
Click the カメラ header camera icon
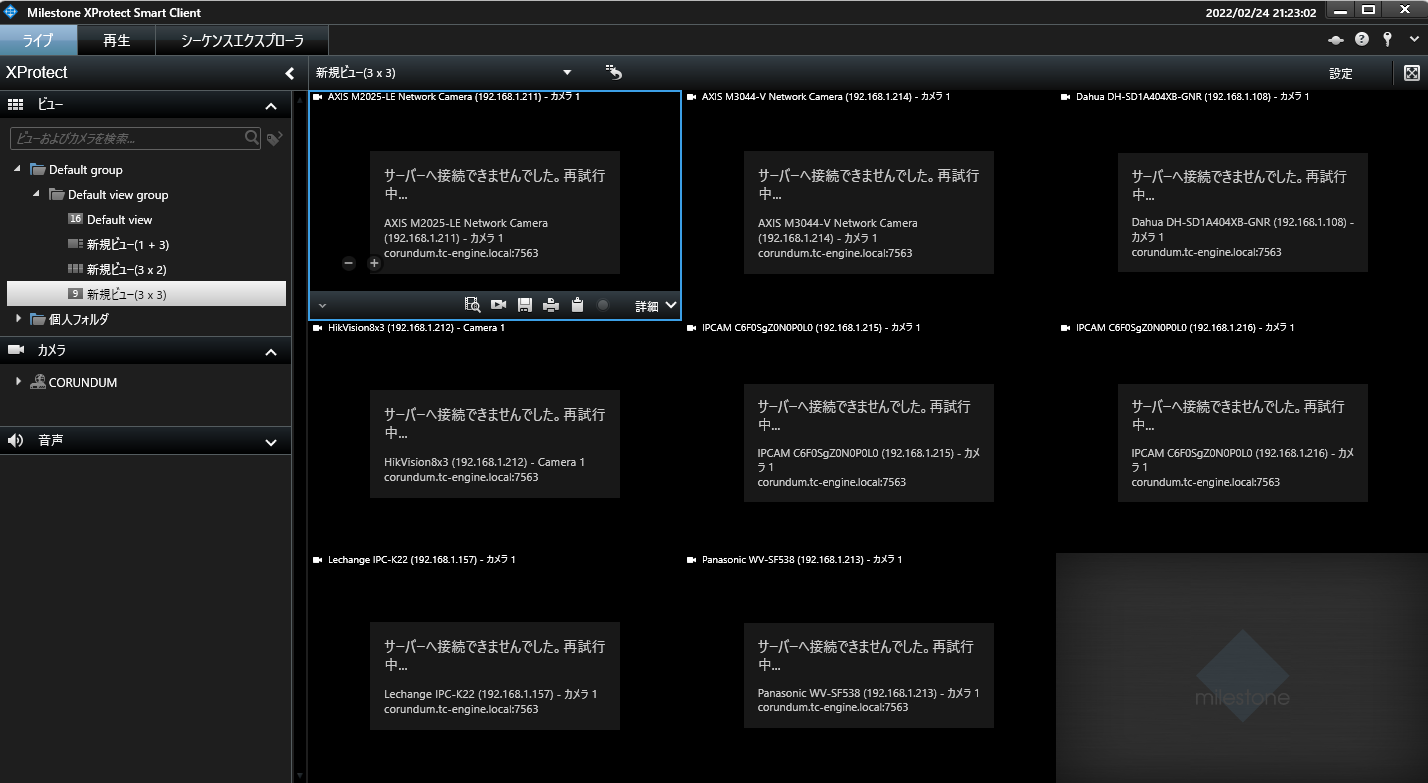[16, 350]
